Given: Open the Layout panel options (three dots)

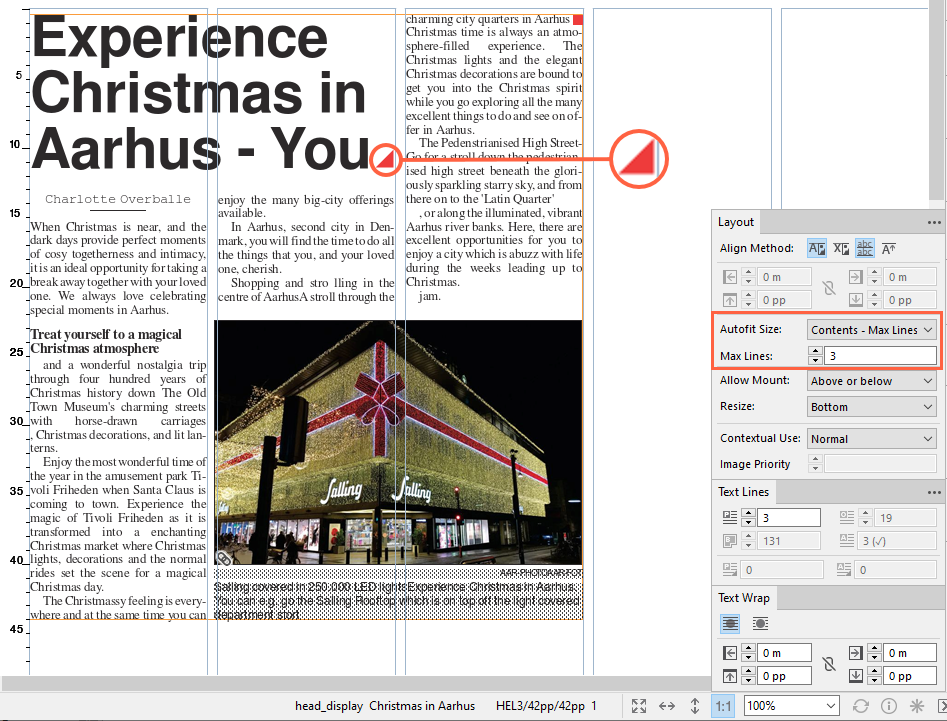Looking at the screenshot, I should [934, 222].
